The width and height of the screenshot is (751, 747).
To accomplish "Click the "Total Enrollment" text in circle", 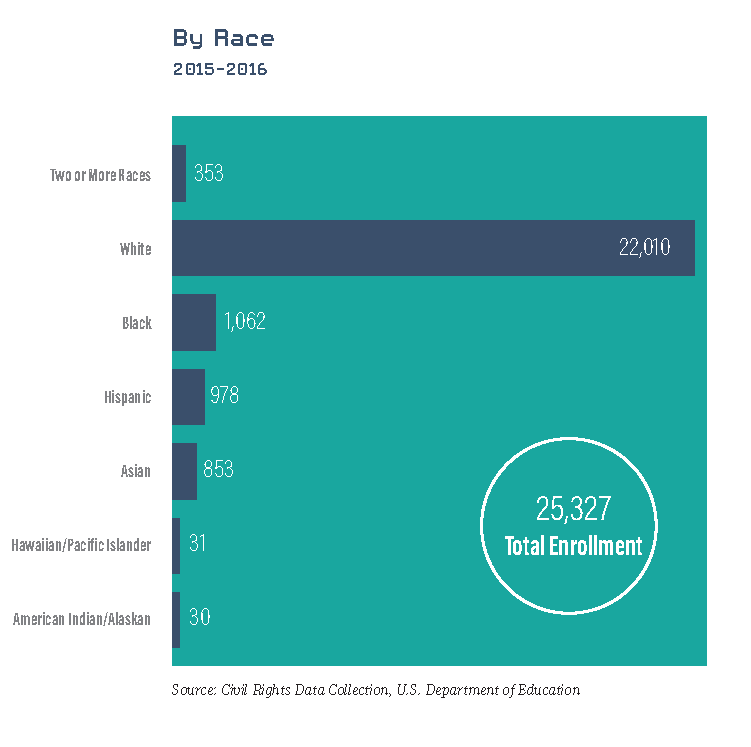I will [x=573, y=546].
